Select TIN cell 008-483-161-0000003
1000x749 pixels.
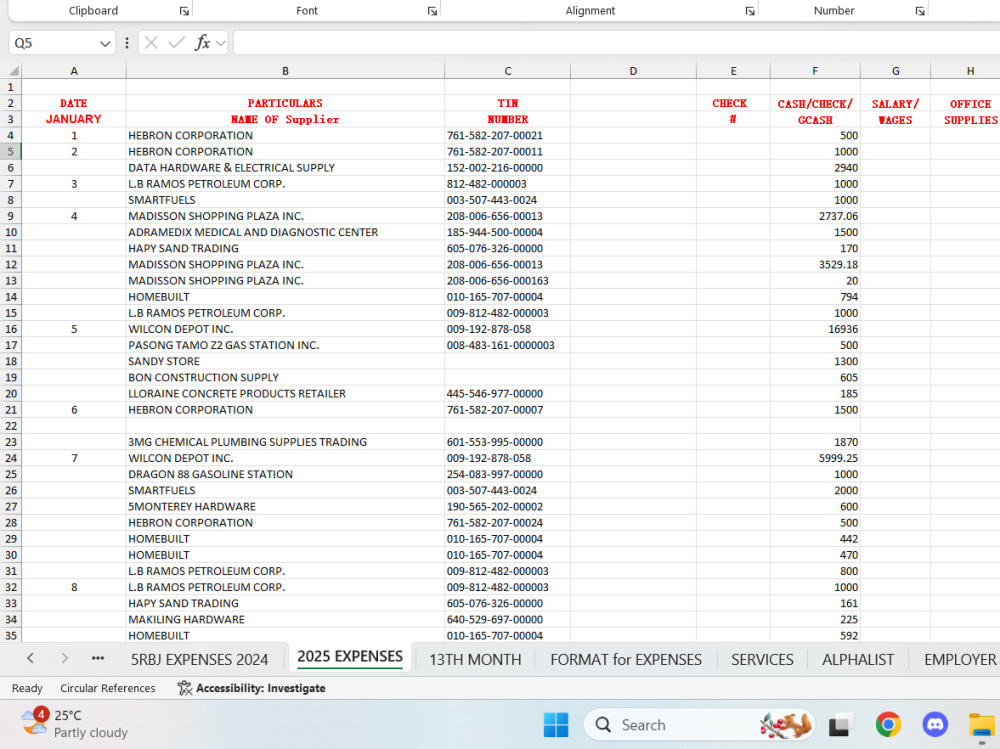(x=508, y=345)
